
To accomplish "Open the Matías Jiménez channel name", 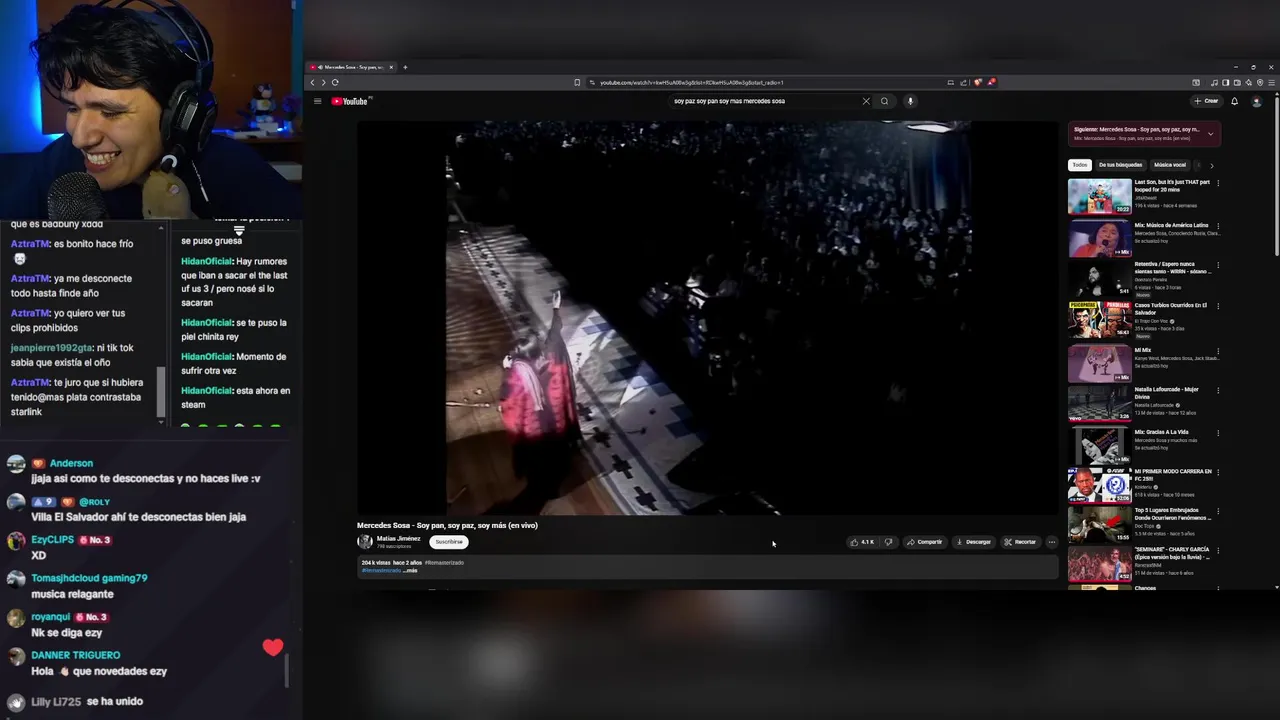I will (398, 538).
